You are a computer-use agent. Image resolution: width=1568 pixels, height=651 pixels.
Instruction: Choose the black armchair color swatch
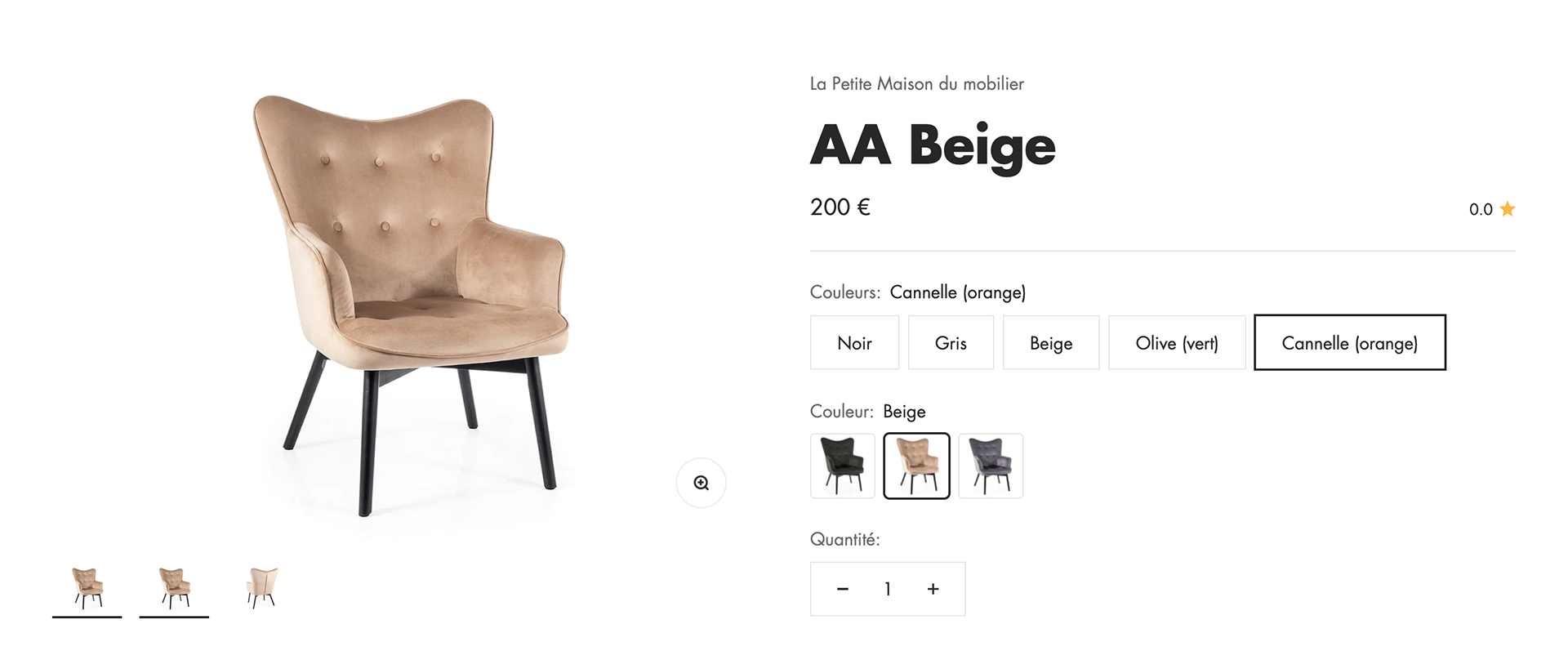[843, 466]
